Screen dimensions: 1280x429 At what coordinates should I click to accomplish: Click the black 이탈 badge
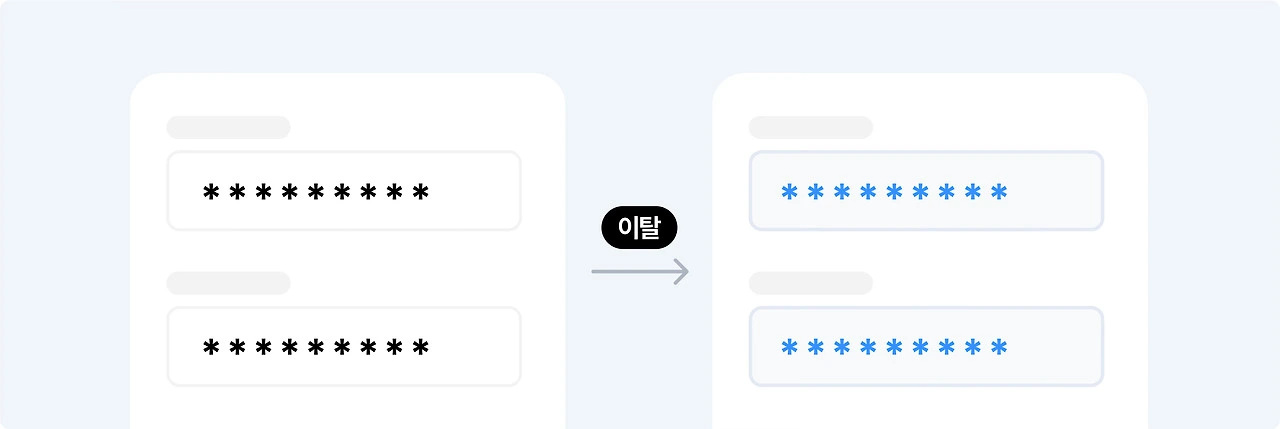click(639, 228)
